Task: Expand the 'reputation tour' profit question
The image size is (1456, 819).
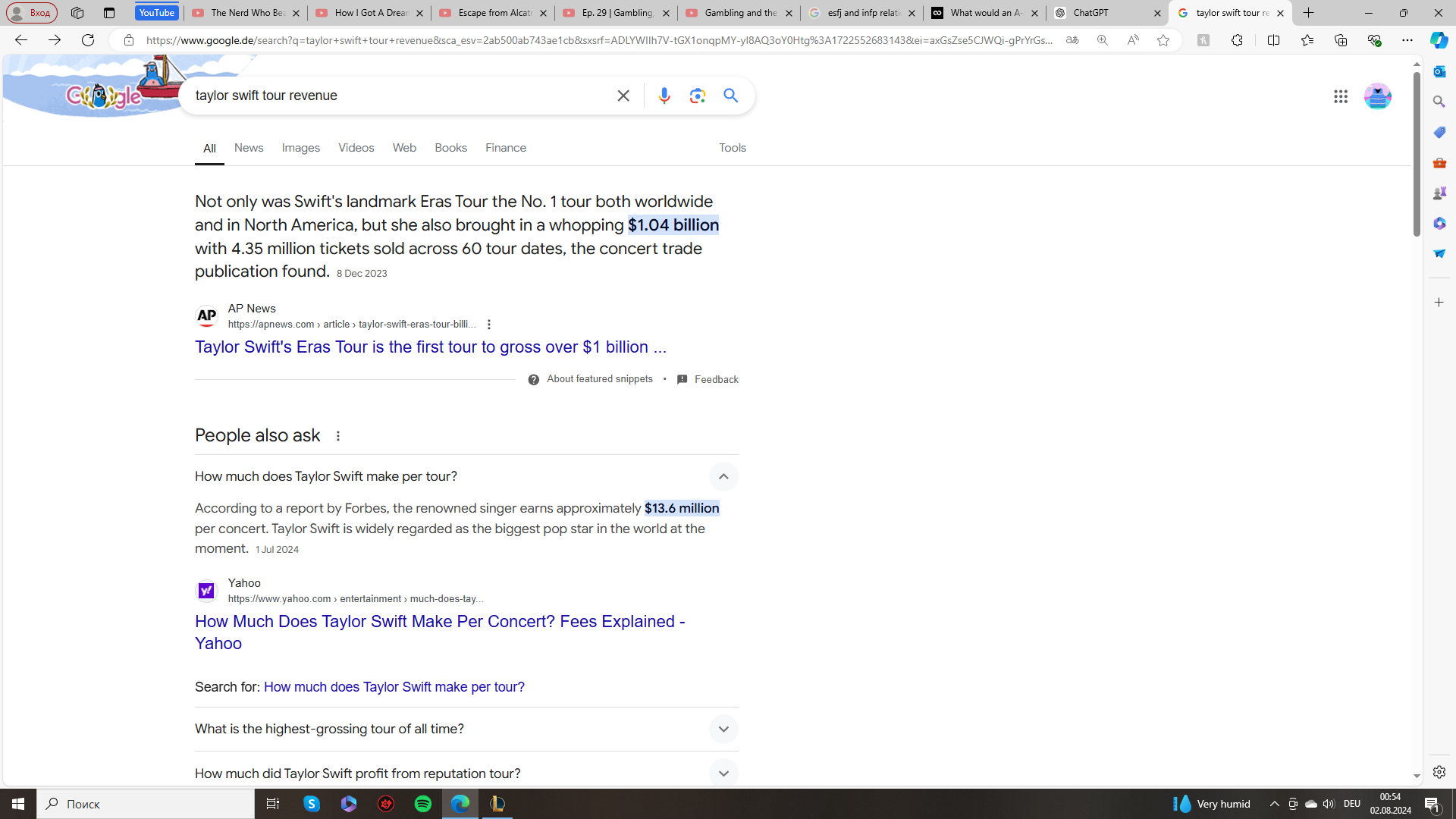Action: pos(723,773)
